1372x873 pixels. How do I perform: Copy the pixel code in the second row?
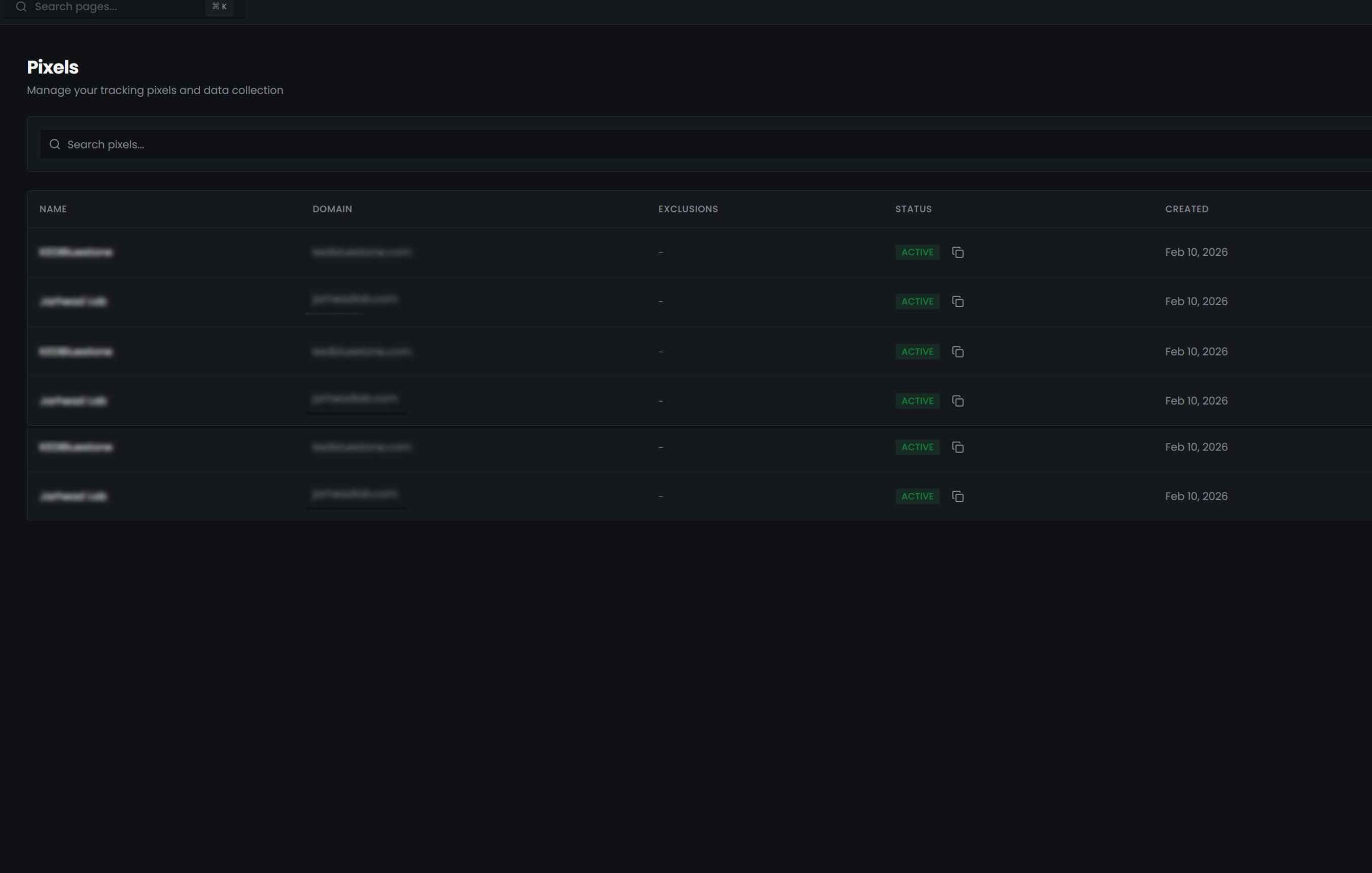(958, 301)
